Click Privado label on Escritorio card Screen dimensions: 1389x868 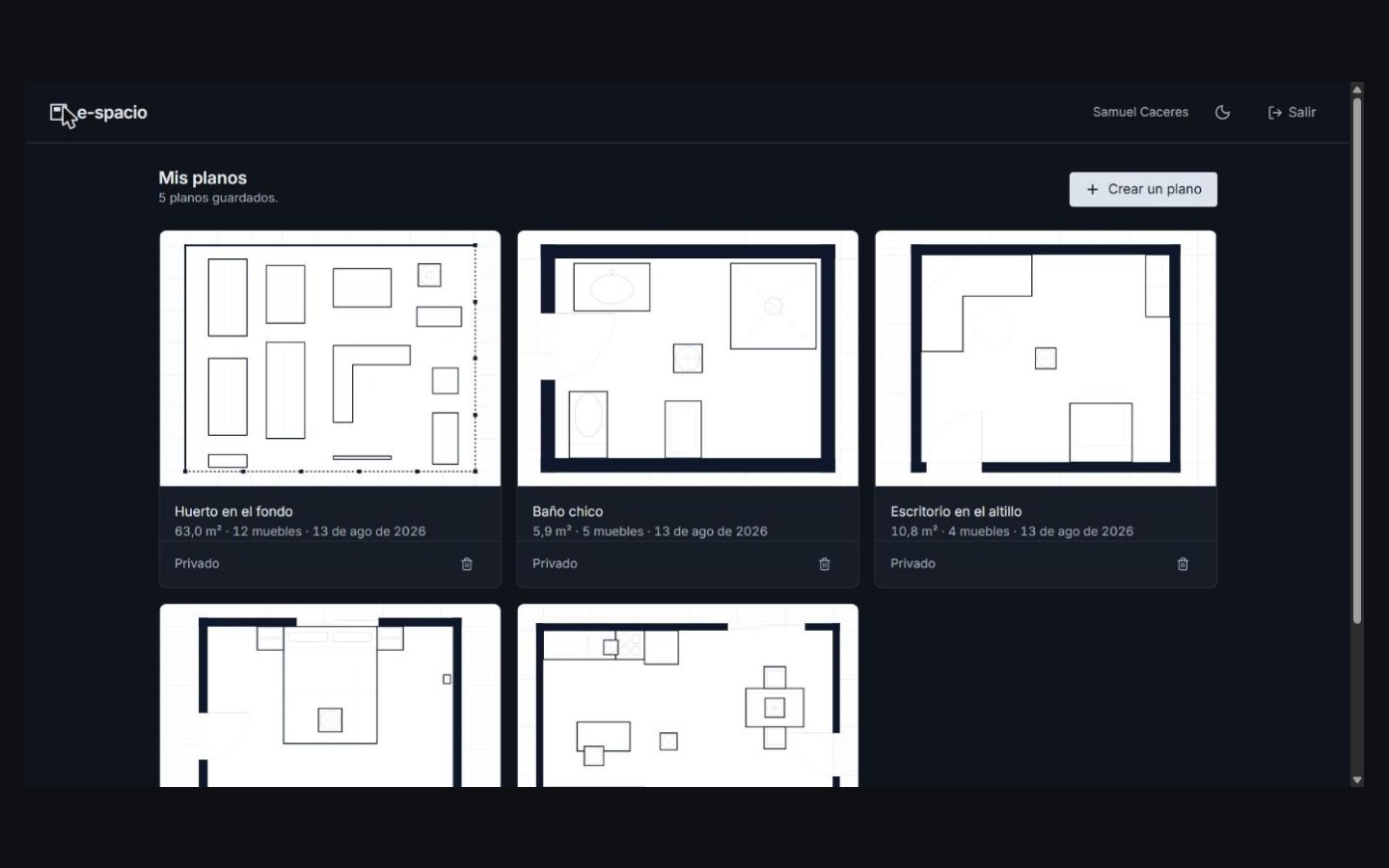coord(912,563)
